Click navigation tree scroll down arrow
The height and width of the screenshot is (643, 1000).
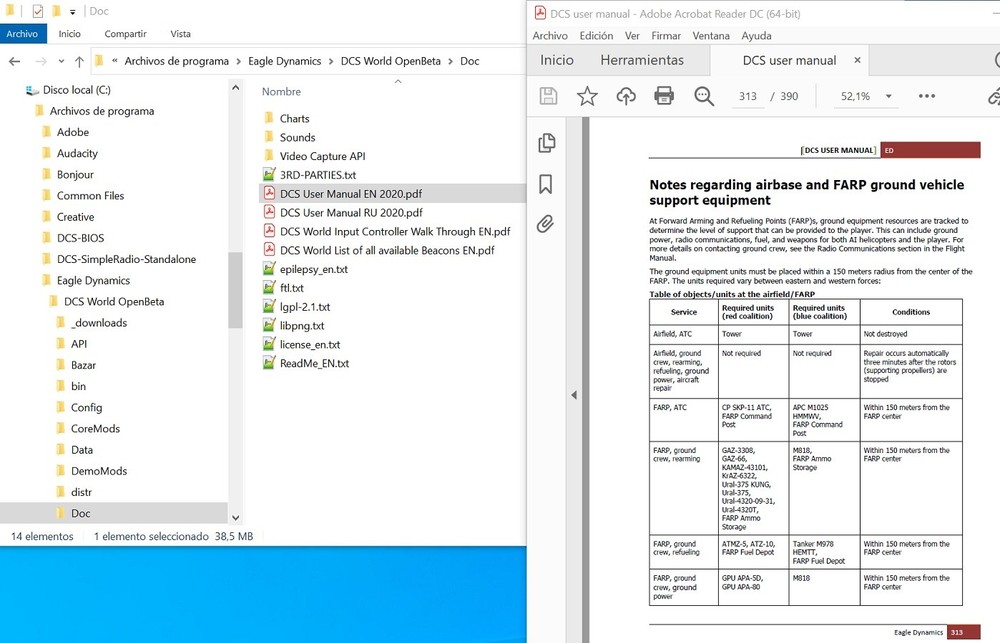click(235, 517)
